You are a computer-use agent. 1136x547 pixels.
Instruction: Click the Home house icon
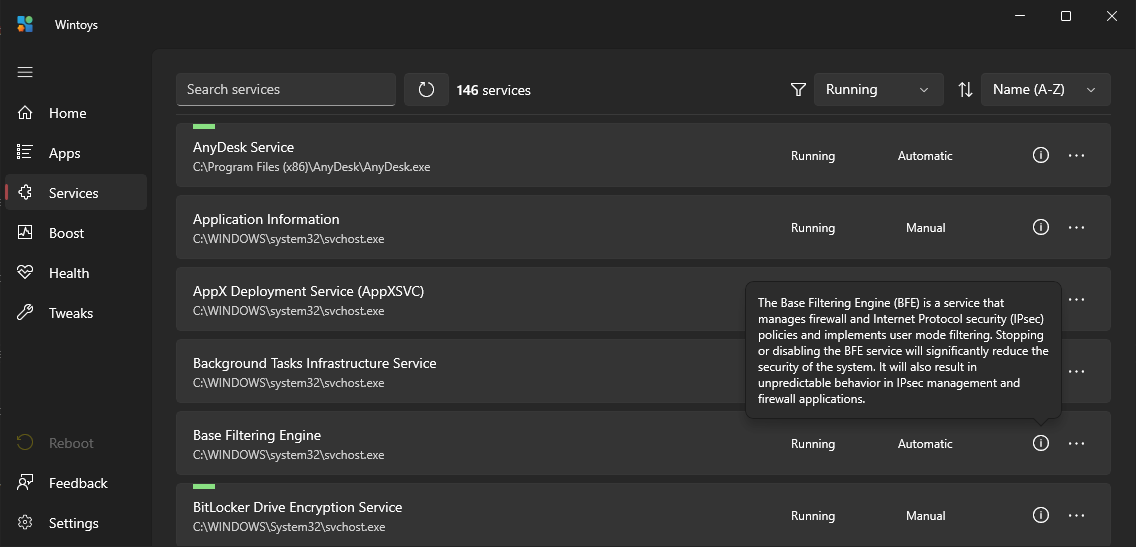(25, 113)
